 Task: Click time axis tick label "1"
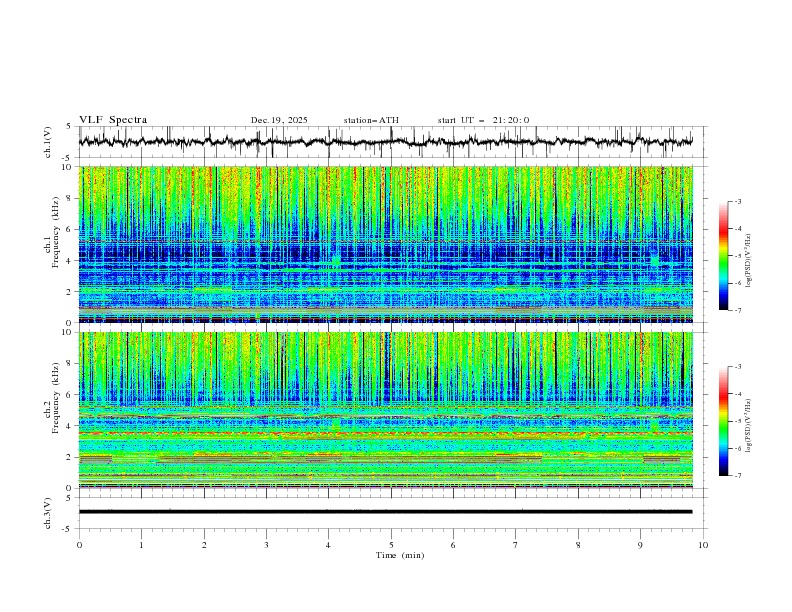point(141,545)
